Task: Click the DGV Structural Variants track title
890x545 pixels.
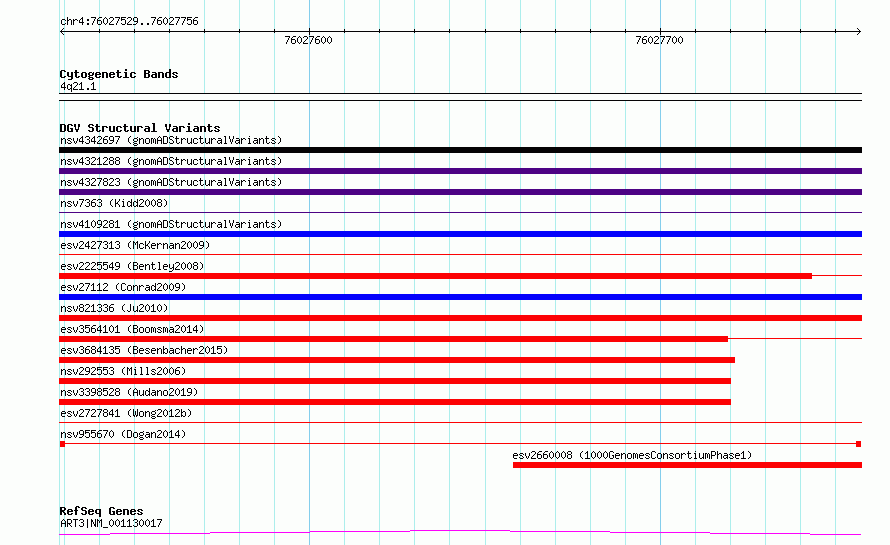Action: coord(140,128)
